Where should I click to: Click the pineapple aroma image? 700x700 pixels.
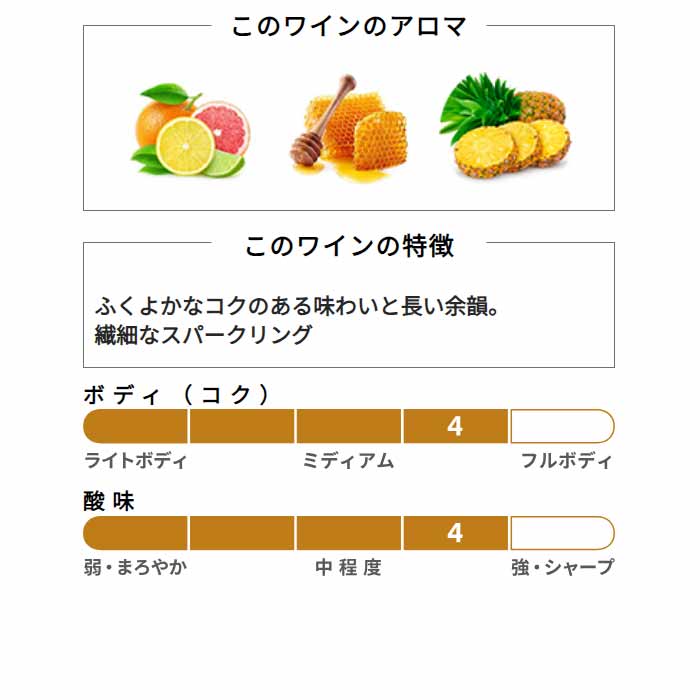click(x=505, y=127)
